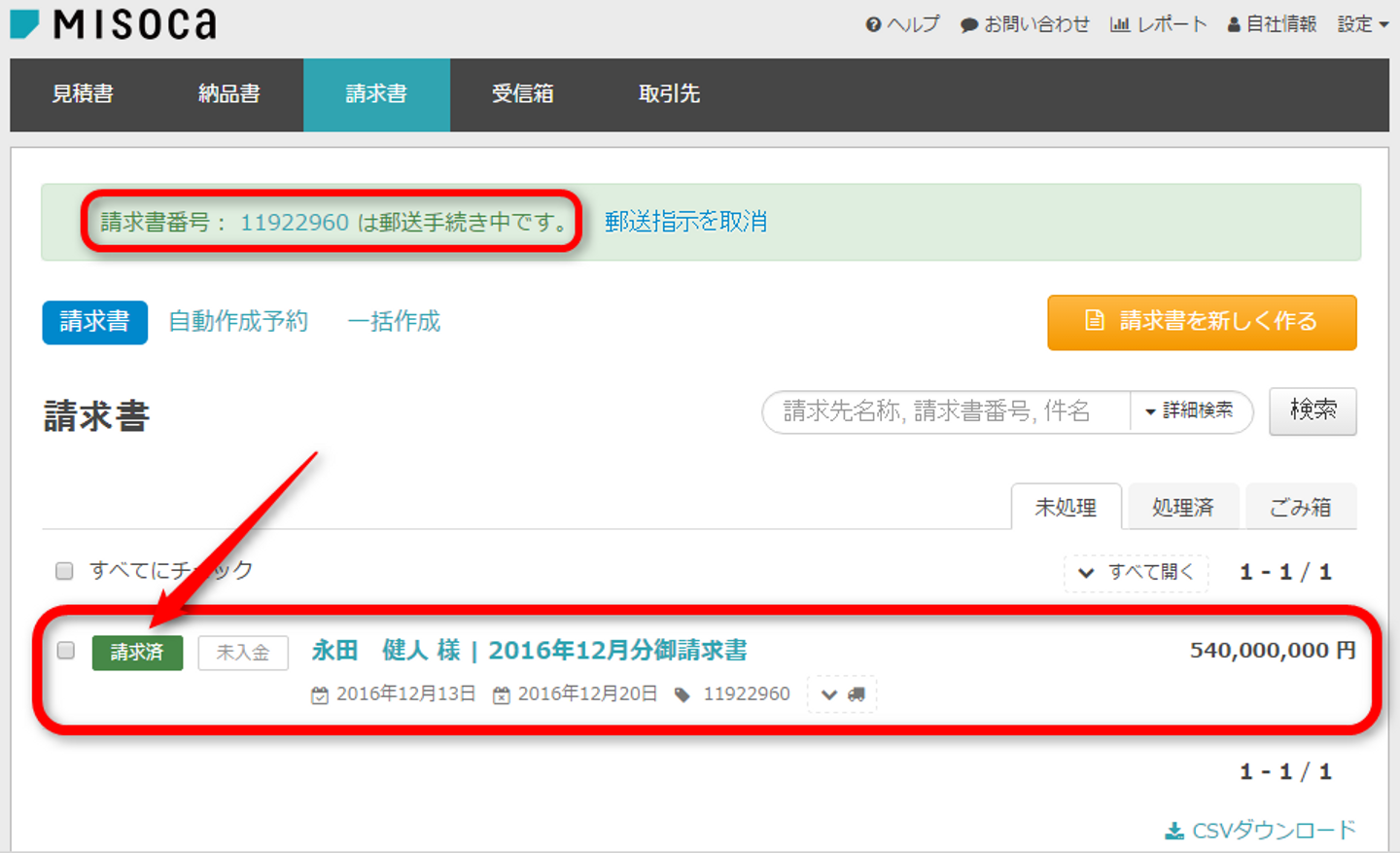Open お問い合わせ contact link
This screenshot has width=1400, height=853.
1025,24
